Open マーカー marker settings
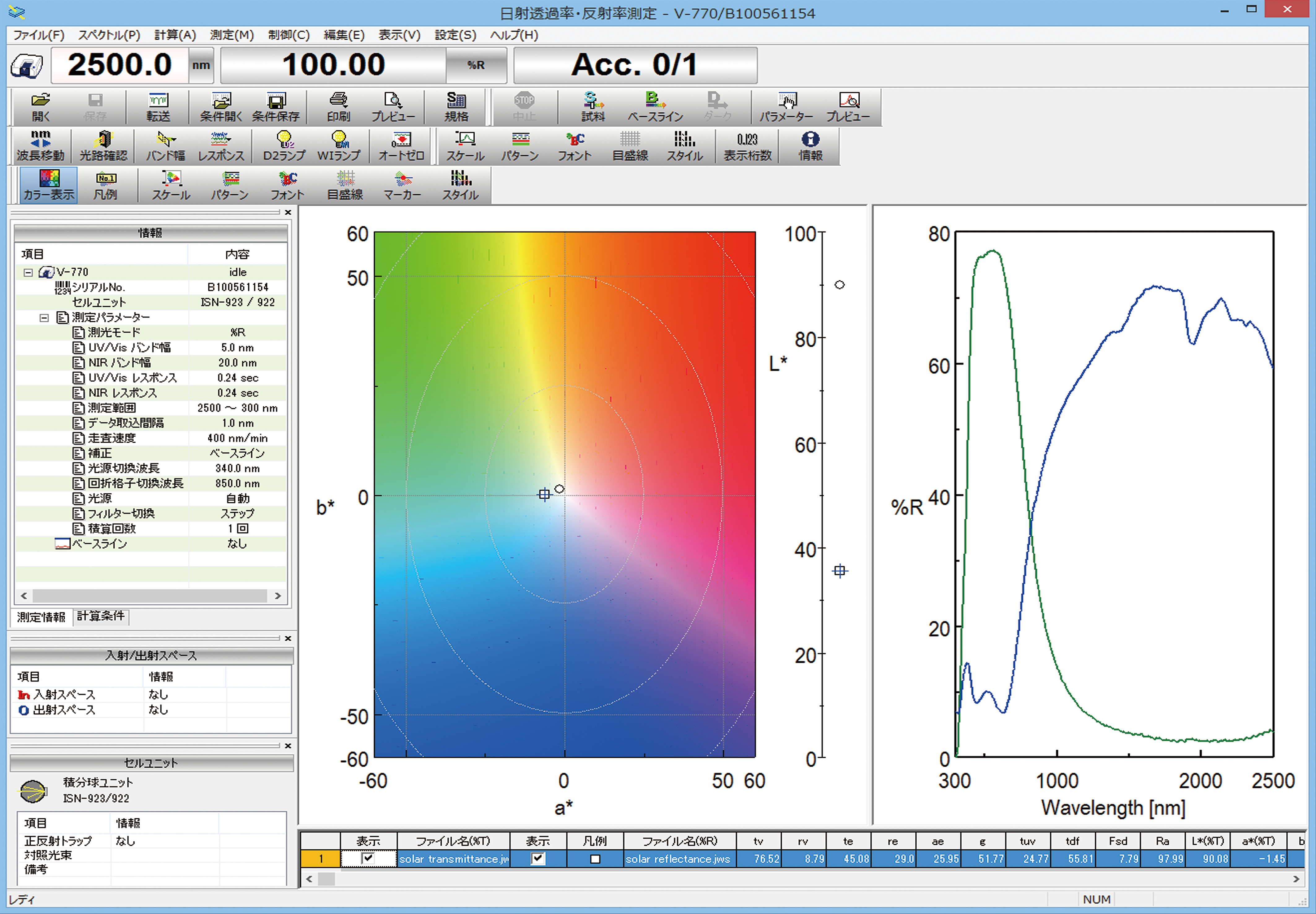Screen dimensions: 1316x914 click(402, 185)
